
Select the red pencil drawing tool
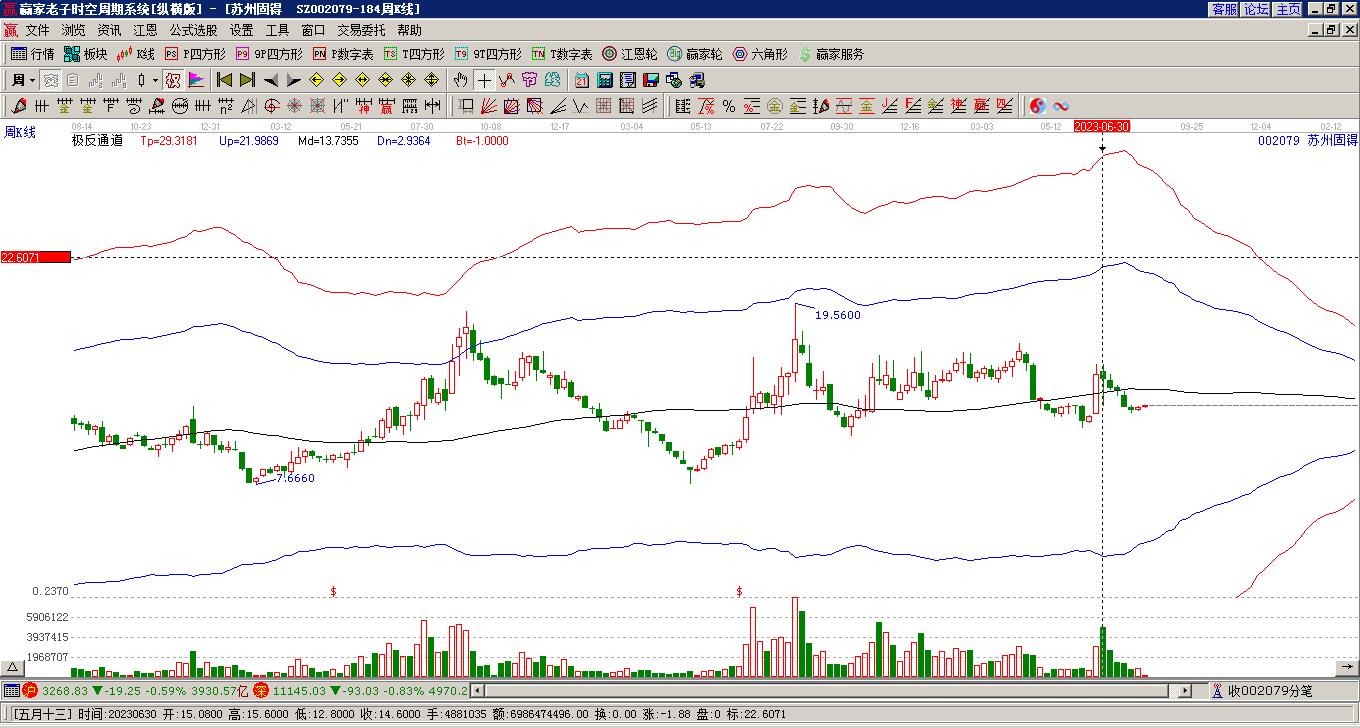click(19, 106)
